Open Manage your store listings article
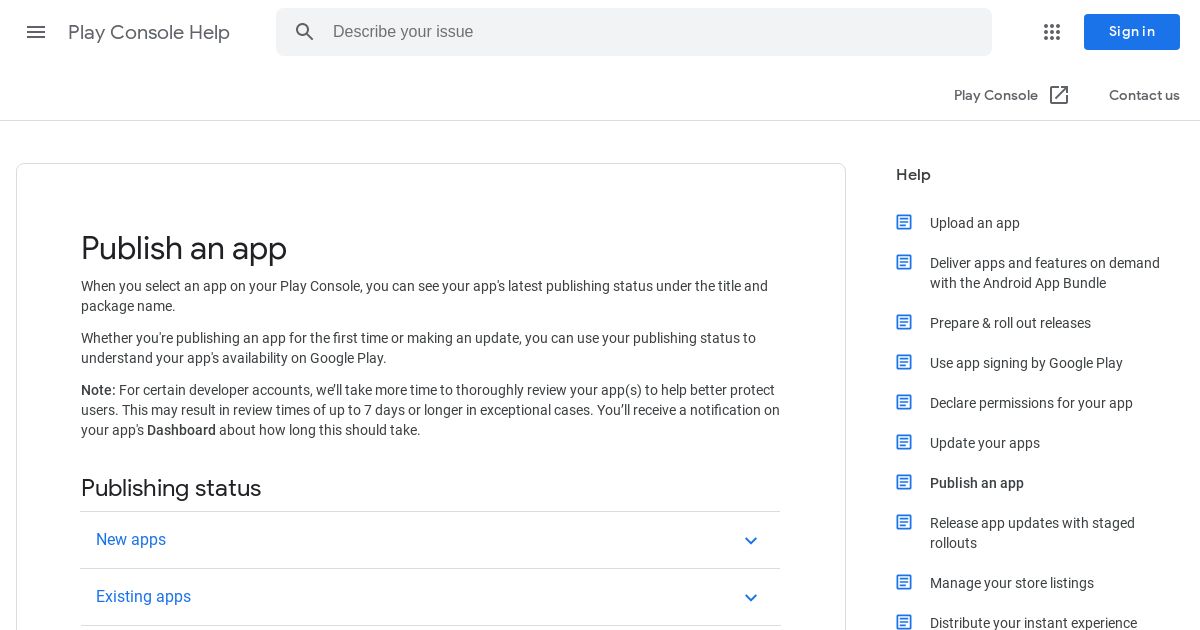The width and height of the screenshot is (1200, 630). click(1012, 583)
